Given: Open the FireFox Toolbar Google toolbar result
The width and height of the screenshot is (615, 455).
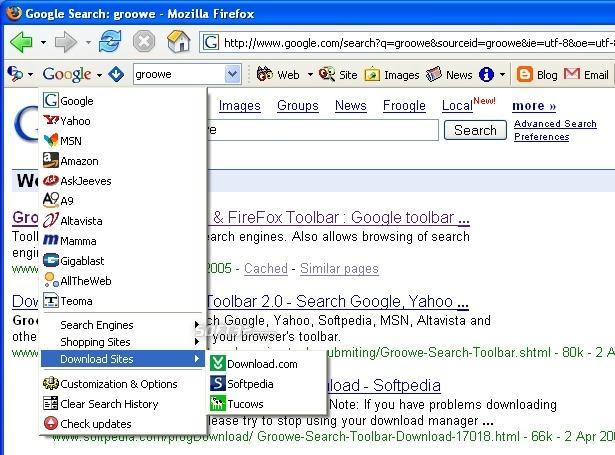Looking at the screenshot, I should click(338, 217).
